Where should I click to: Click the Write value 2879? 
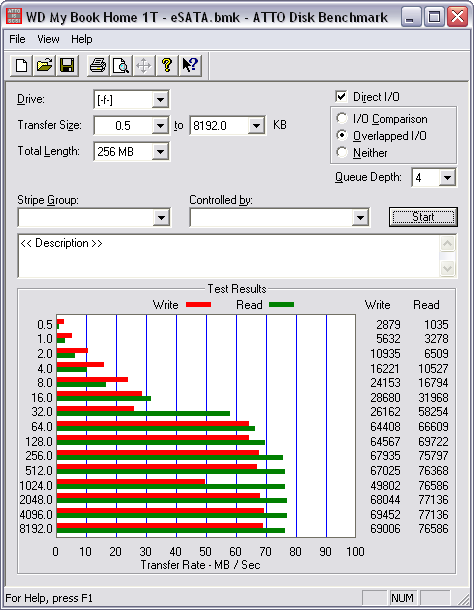point(388,324)
